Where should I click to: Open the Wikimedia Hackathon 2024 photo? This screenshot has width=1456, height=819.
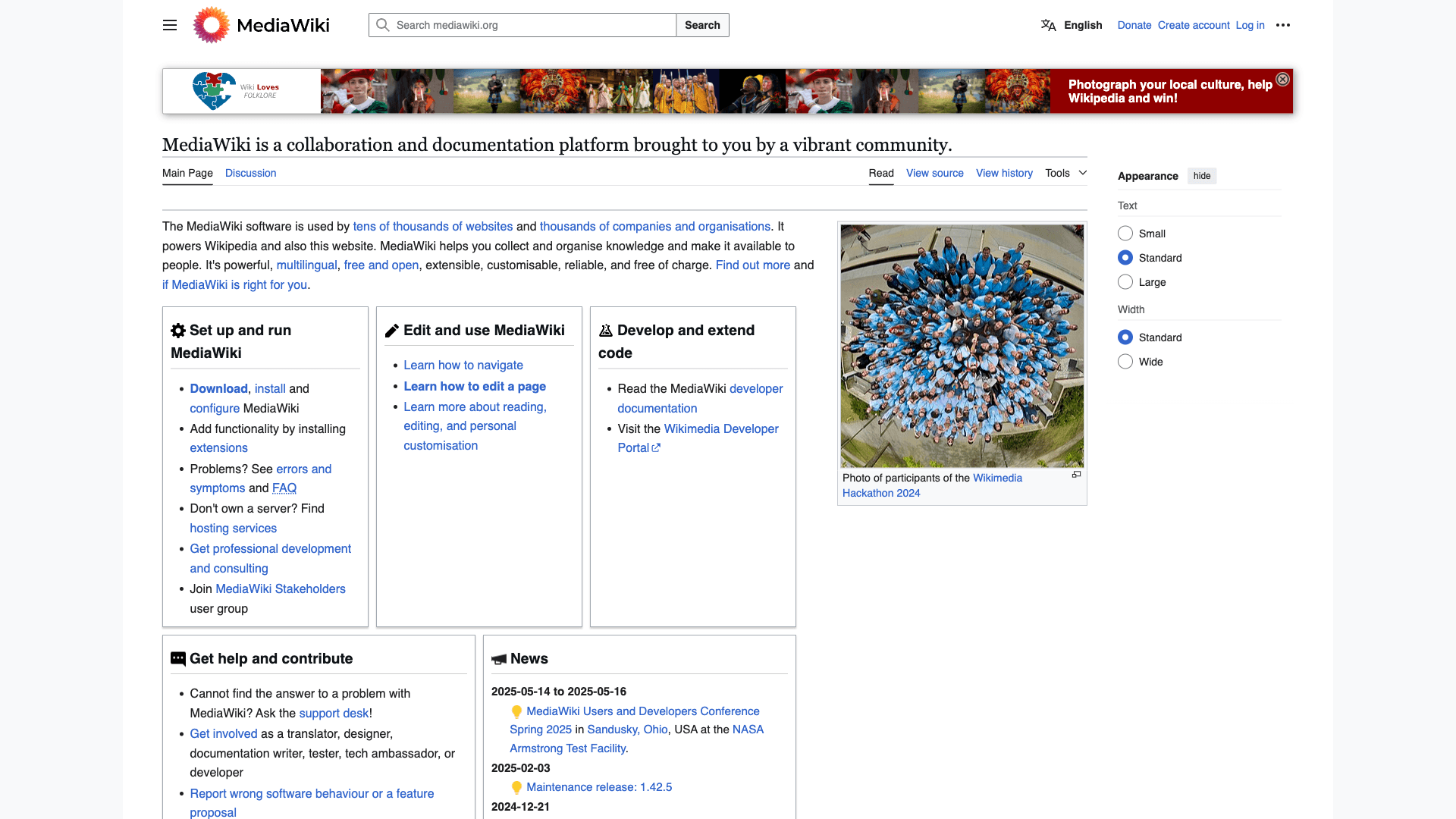962,346
